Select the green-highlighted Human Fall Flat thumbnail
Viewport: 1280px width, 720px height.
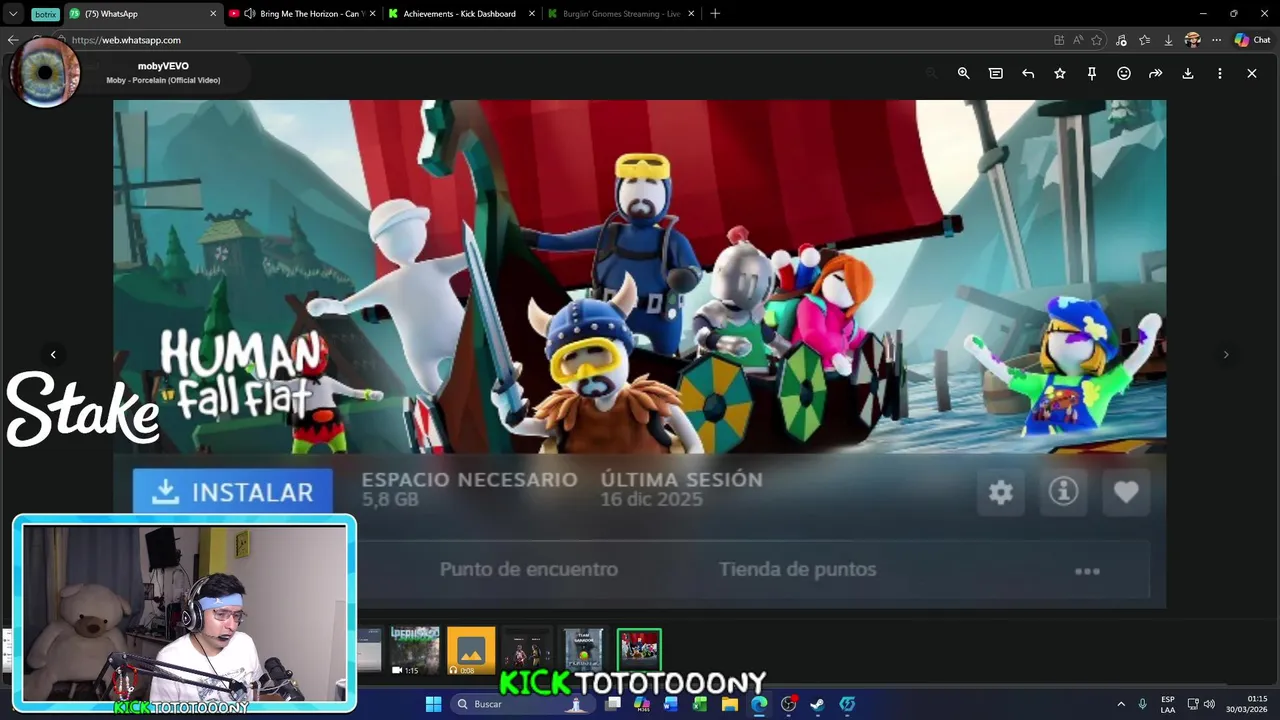click(x=639, y=651)
